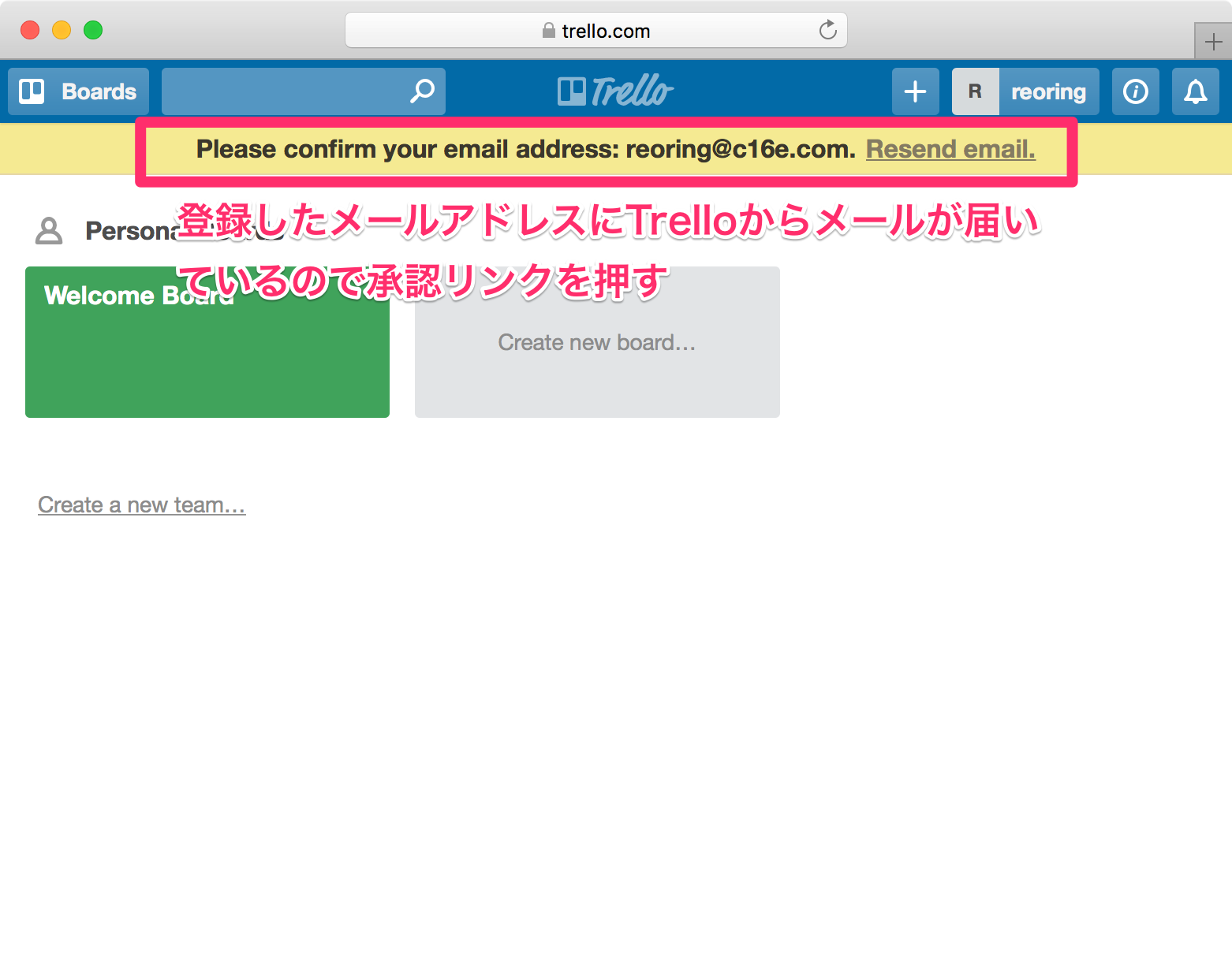This screenshot has height=976, width=1232.
Task: Open the plus create menu
Action: 915,91
